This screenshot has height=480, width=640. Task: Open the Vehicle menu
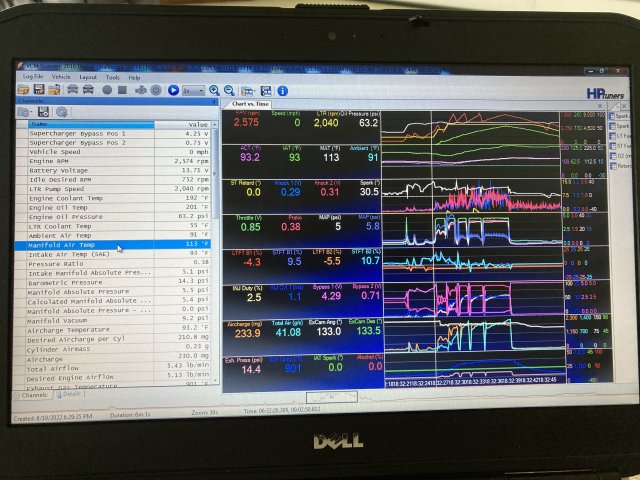point(61,77)
